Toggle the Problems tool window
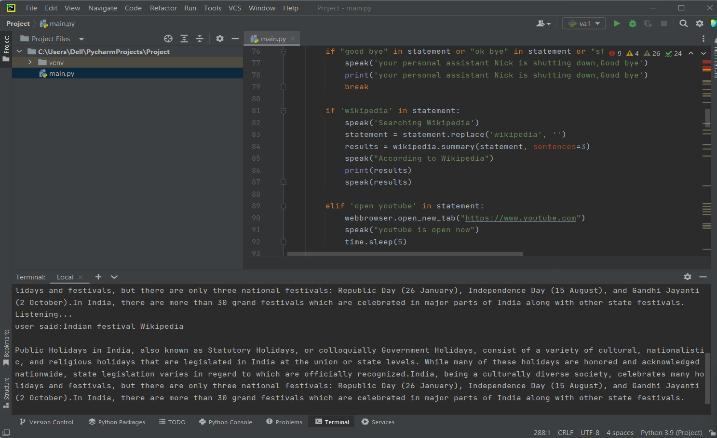717x438 pixels. [x=286, y=422]
